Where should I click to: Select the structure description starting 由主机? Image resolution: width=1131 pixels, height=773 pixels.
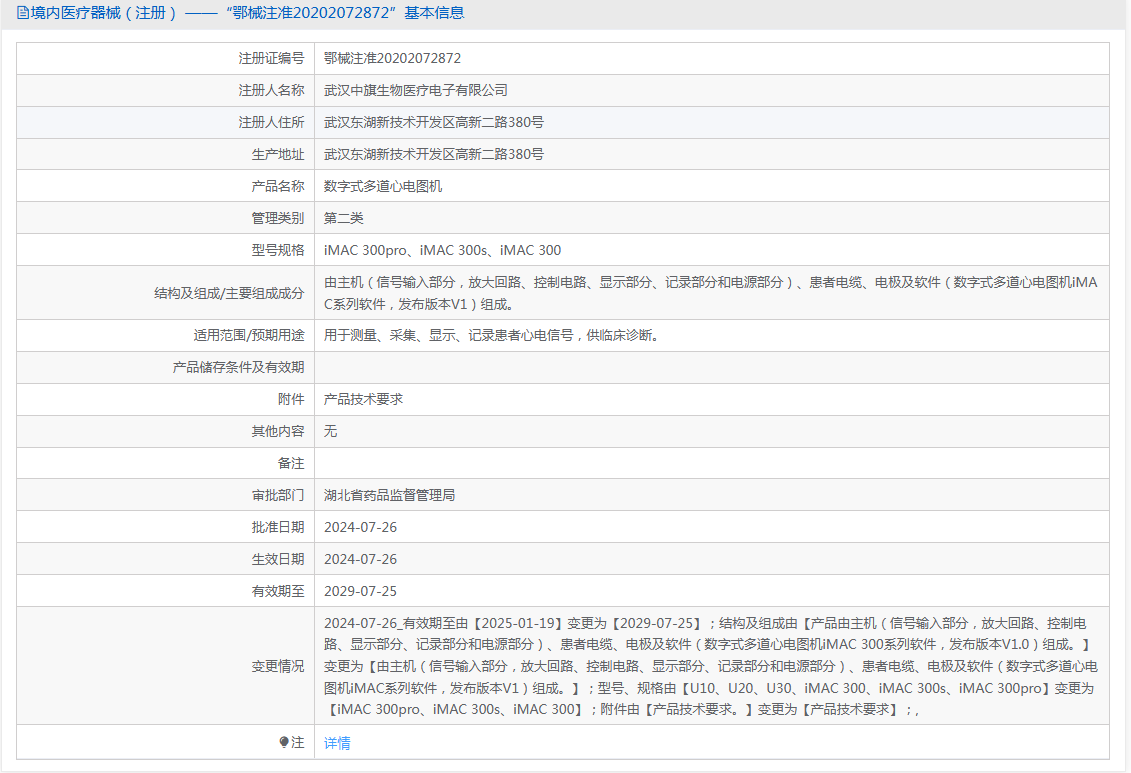pos(710,293)
